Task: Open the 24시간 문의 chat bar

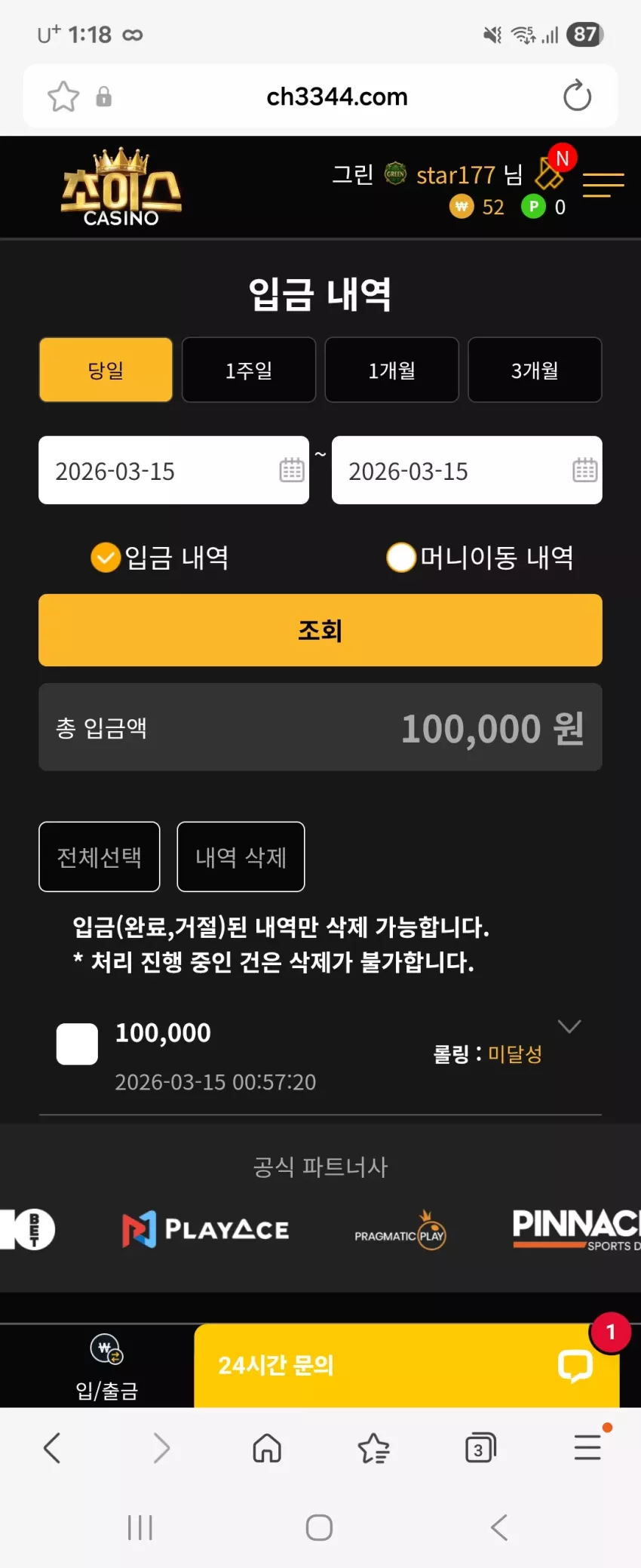Action: (x=406, y=1366)
